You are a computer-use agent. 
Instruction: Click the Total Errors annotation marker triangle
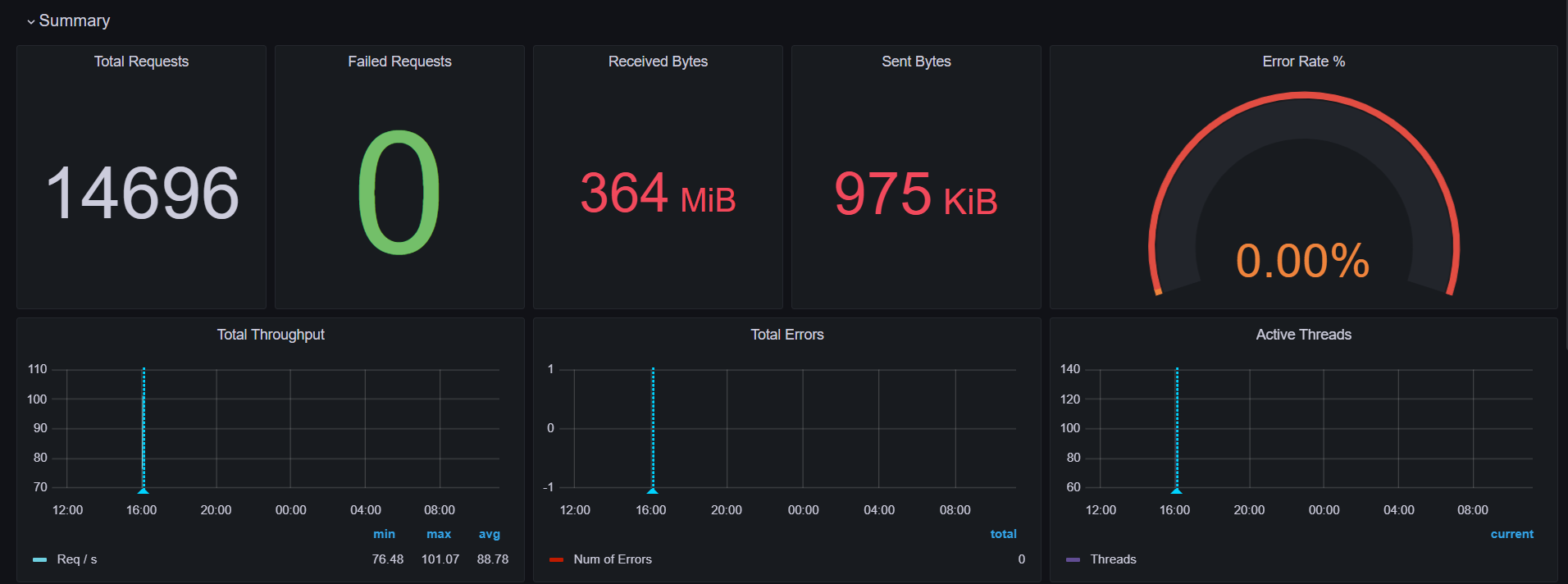[x=653, y=490]
